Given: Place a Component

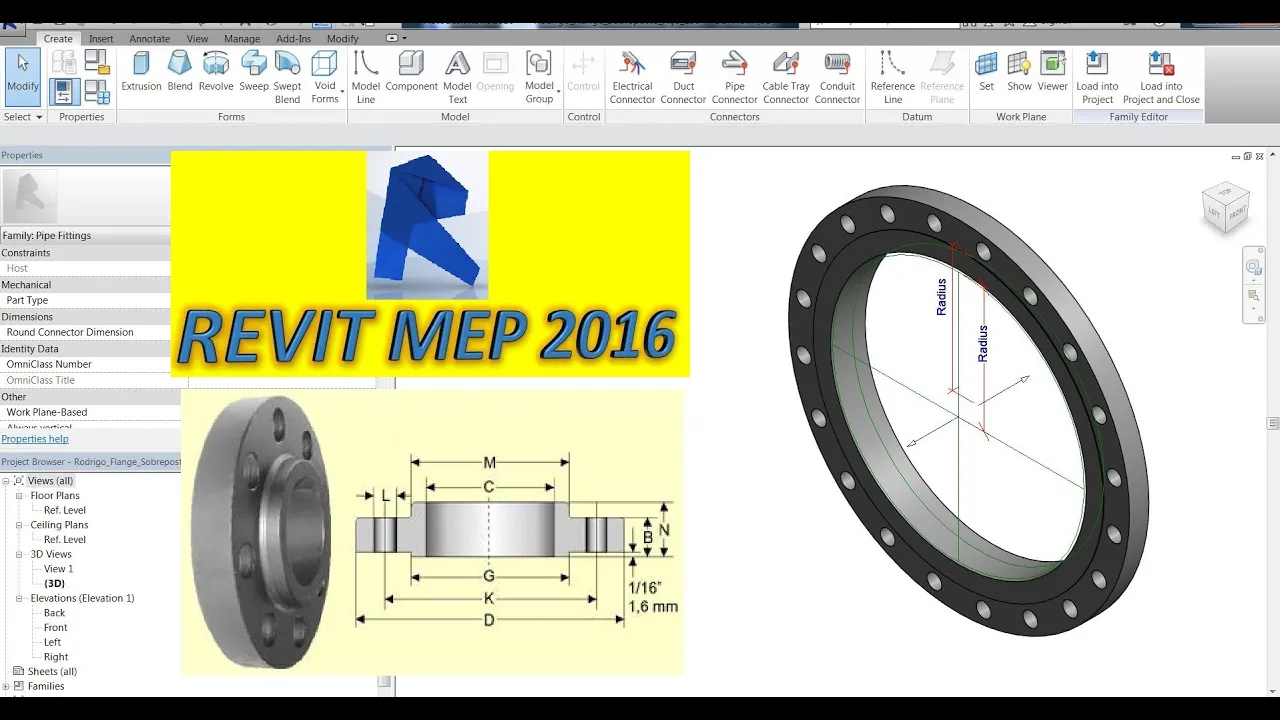Looking at the screenshot, I should click(x=411, y=74).
